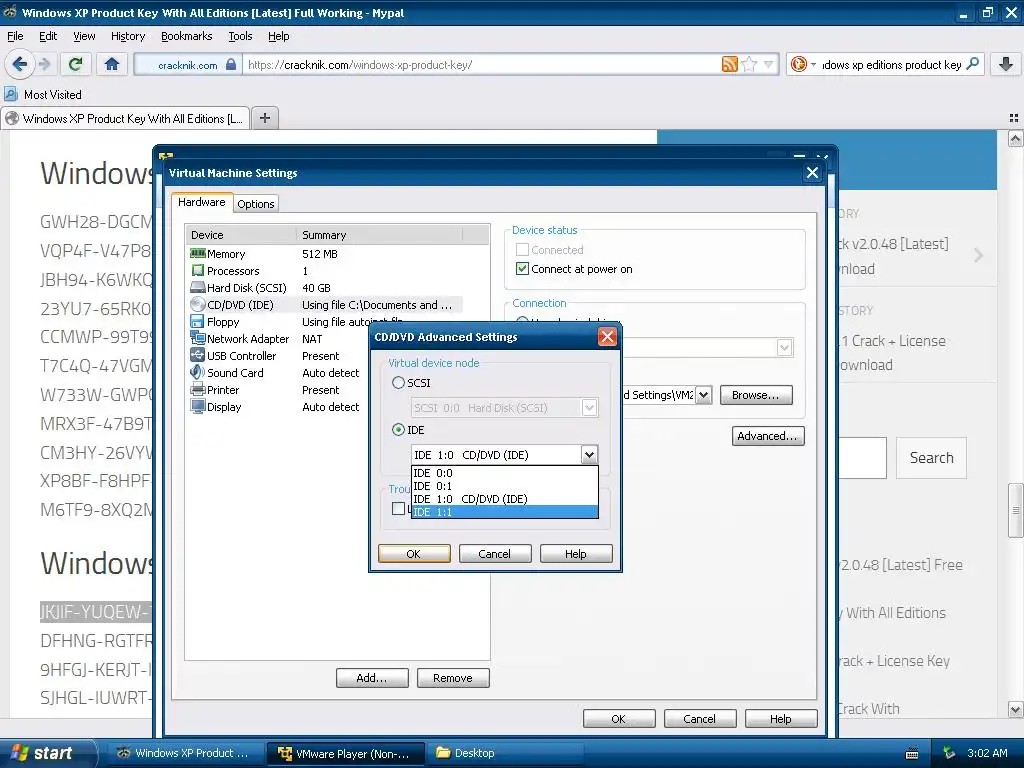Choose IDE 0:1 from the list

point(505,486)
